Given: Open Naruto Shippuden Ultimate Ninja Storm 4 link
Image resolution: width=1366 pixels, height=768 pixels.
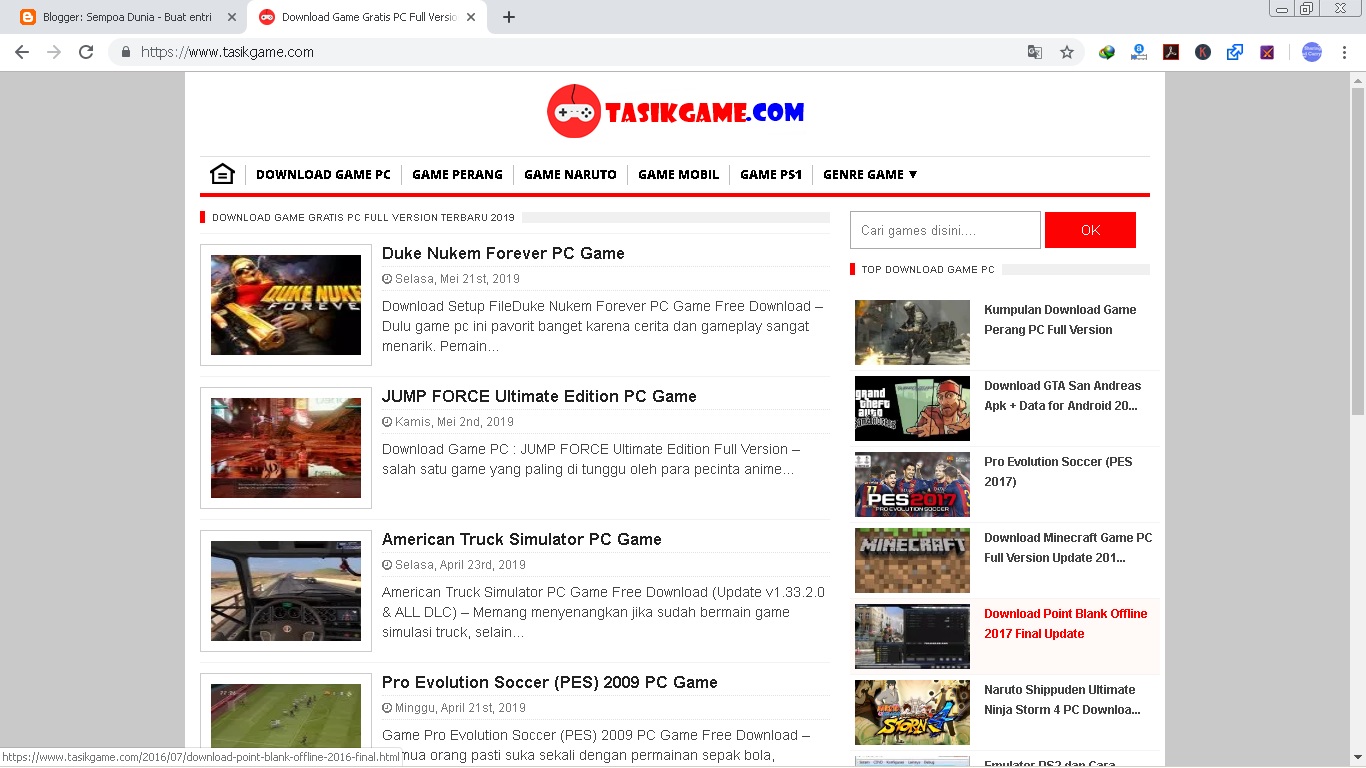Looking at the screenshot, I should [1062, 700].
